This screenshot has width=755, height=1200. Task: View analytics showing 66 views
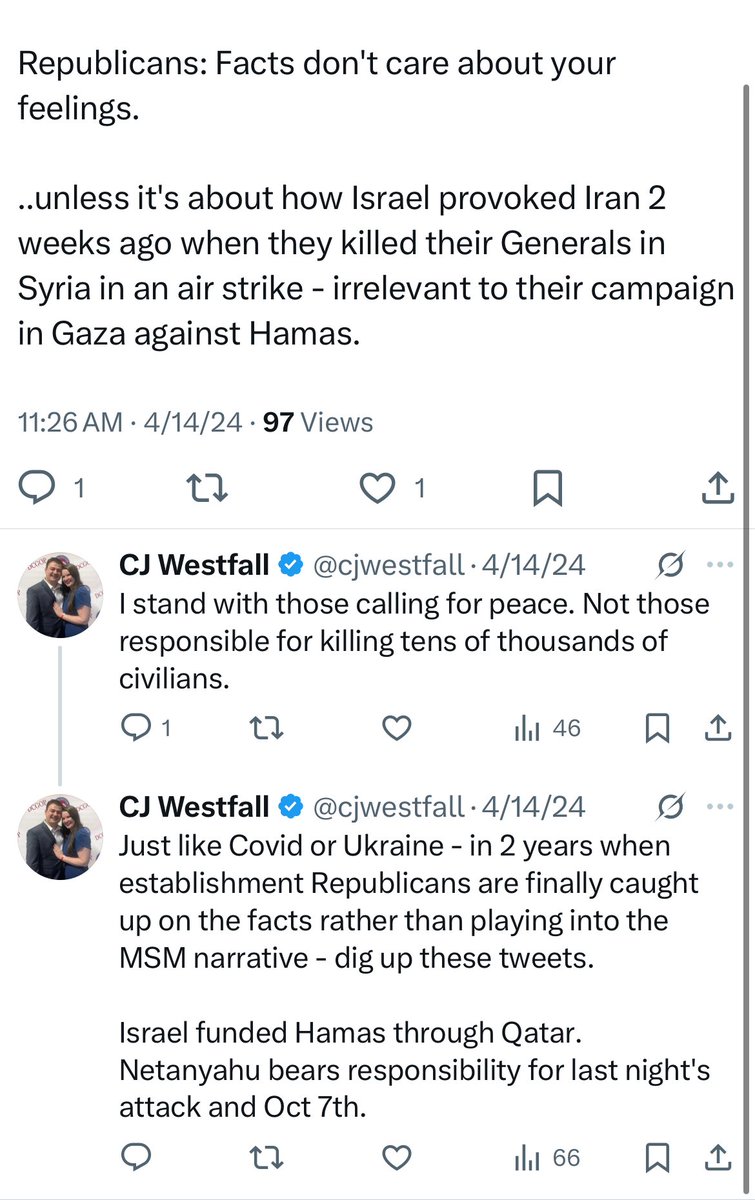[x=546, y=1157]
